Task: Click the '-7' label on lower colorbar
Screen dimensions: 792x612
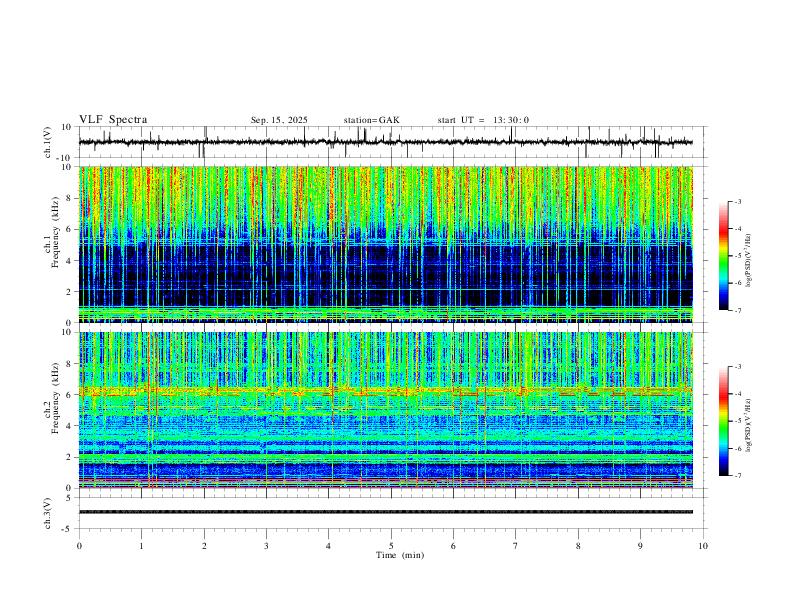Action: [737, 476]
